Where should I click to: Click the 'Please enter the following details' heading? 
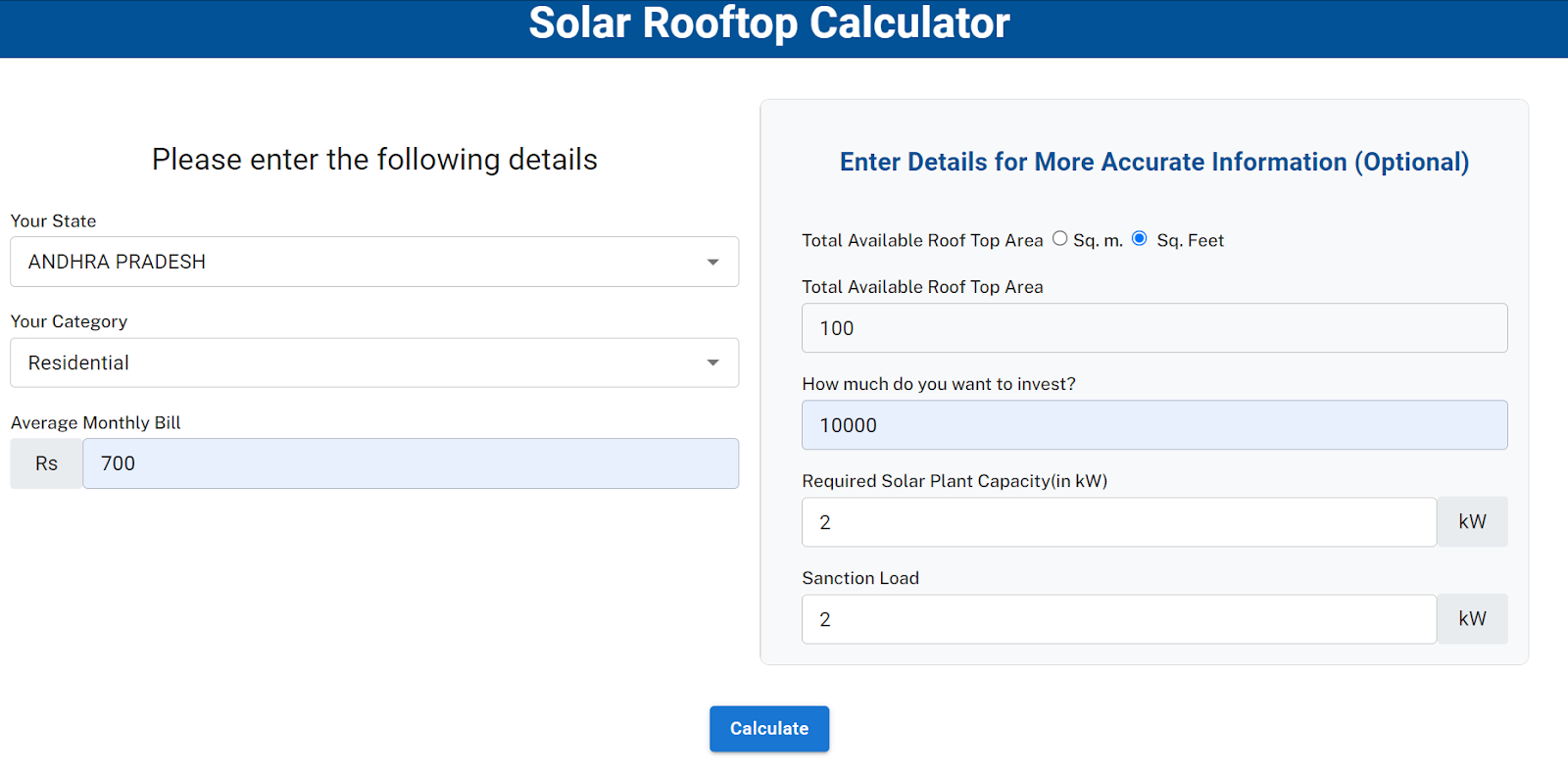coord(374,159)
